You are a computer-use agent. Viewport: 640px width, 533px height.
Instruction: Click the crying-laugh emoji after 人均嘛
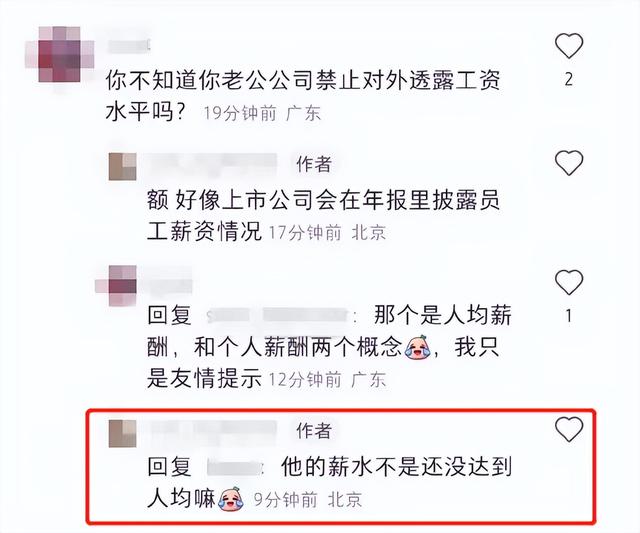click(x=231, y=499)
